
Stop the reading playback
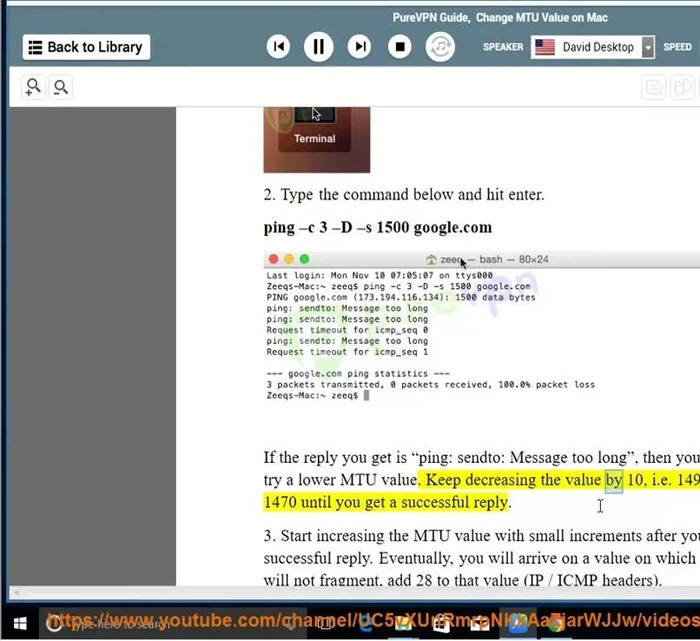399,47
